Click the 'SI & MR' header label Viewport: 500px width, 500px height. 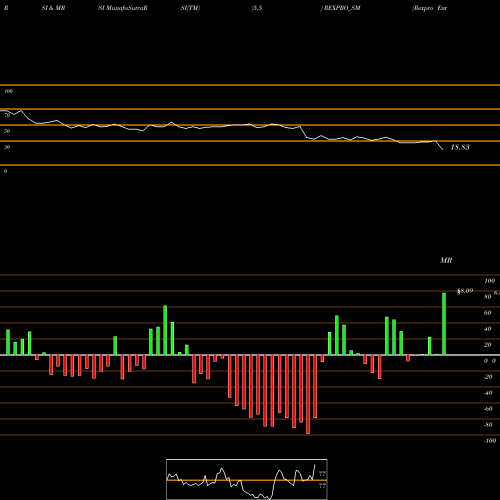[x=53, y=8]
